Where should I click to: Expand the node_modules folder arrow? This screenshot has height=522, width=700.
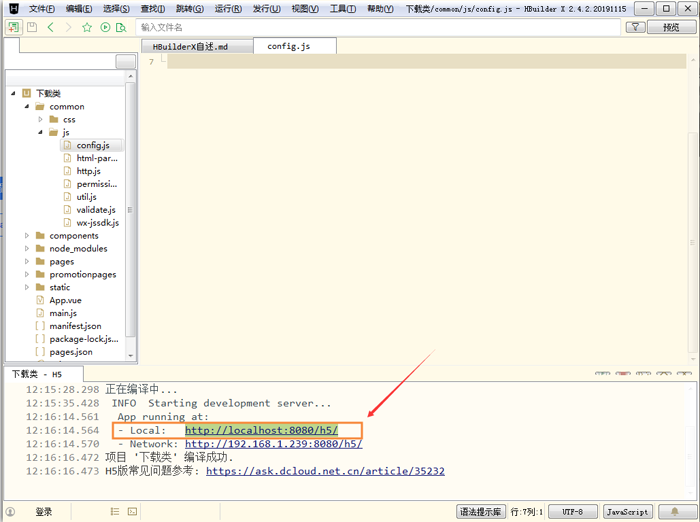click(27, 248)
